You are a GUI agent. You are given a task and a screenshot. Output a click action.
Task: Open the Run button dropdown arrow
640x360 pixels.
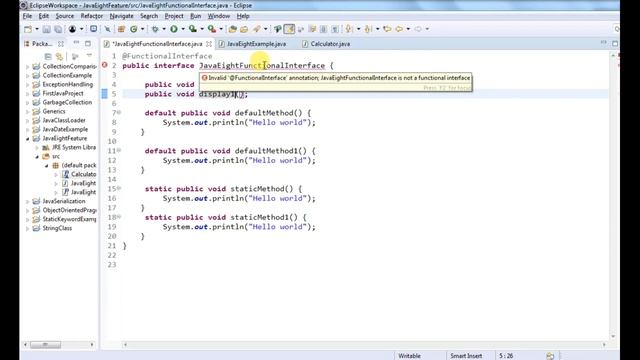(x=183, y=29)
